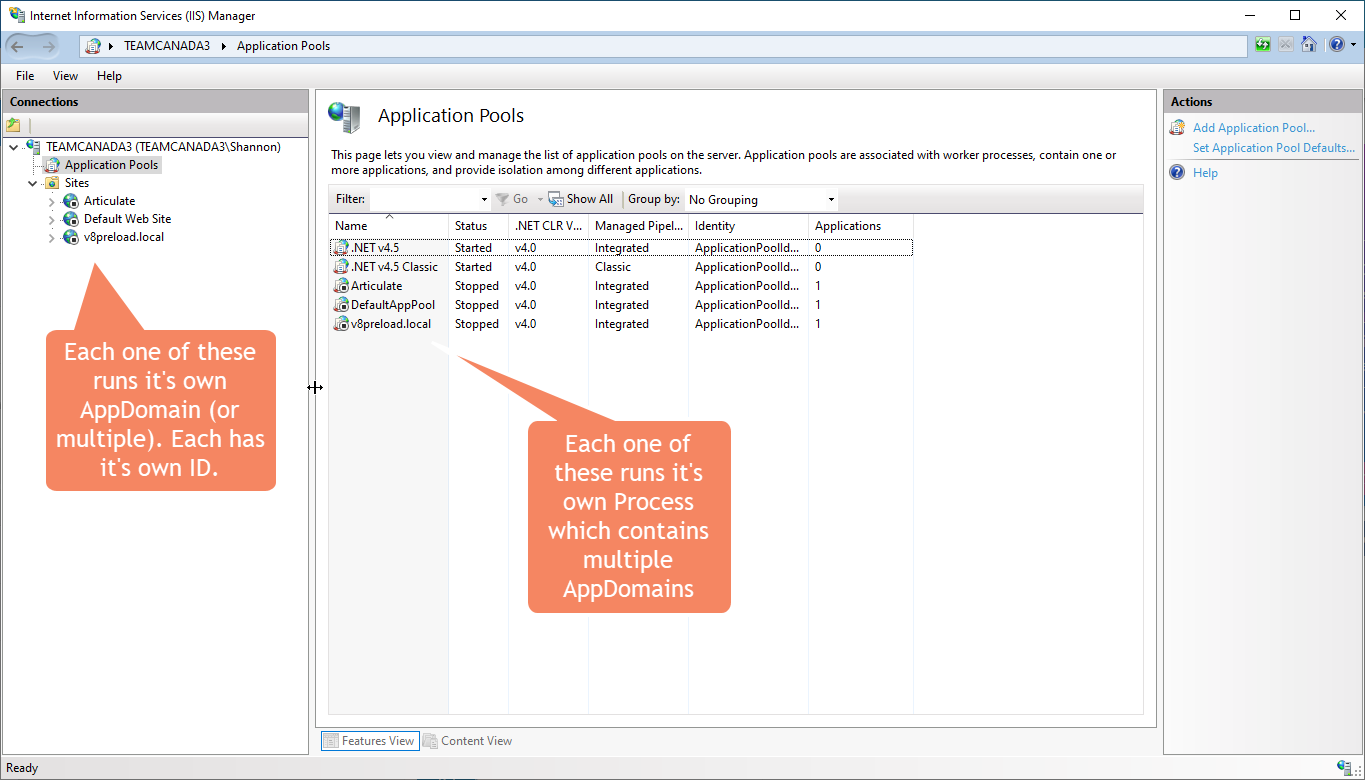Select the .NET v4.5 Classic pool row

621,267
